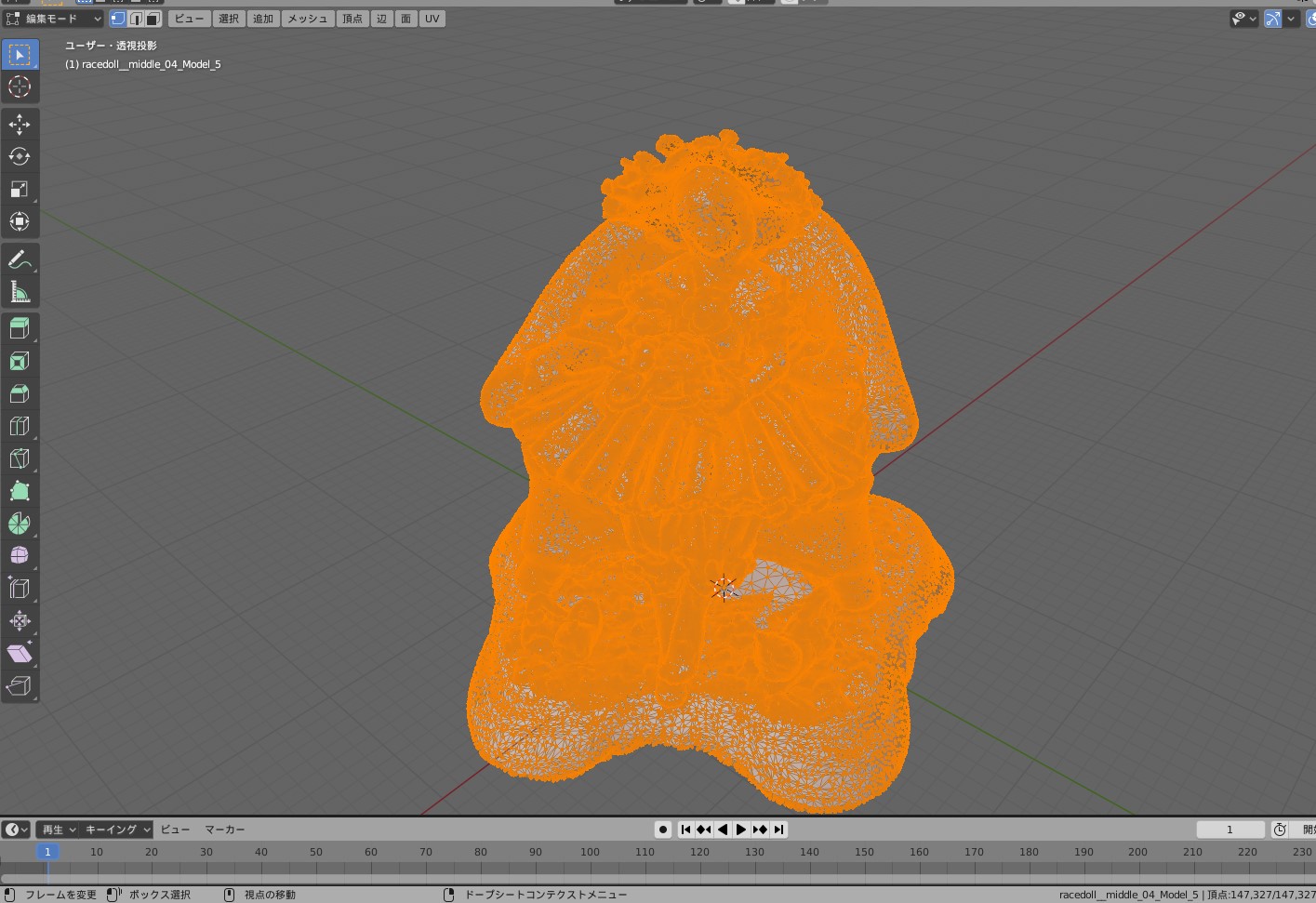Image resolution: width=1316 pixels, height=903 pixels.
Task: Activate the Measure ruler tool
Action: (x=20, y=292)
